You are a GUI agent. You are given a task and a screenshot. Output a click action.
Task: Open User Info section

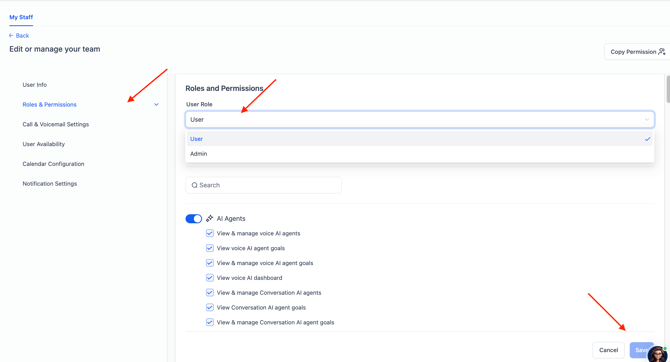point(35,85)
